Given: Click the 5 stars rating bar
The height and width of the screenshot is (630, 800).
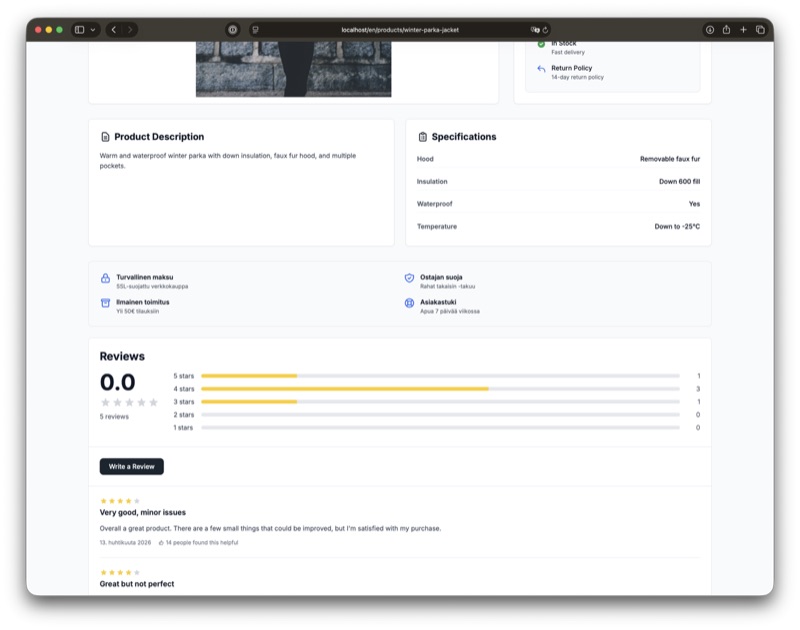Looking at the screenshot, I should click(x=440, y=376).
